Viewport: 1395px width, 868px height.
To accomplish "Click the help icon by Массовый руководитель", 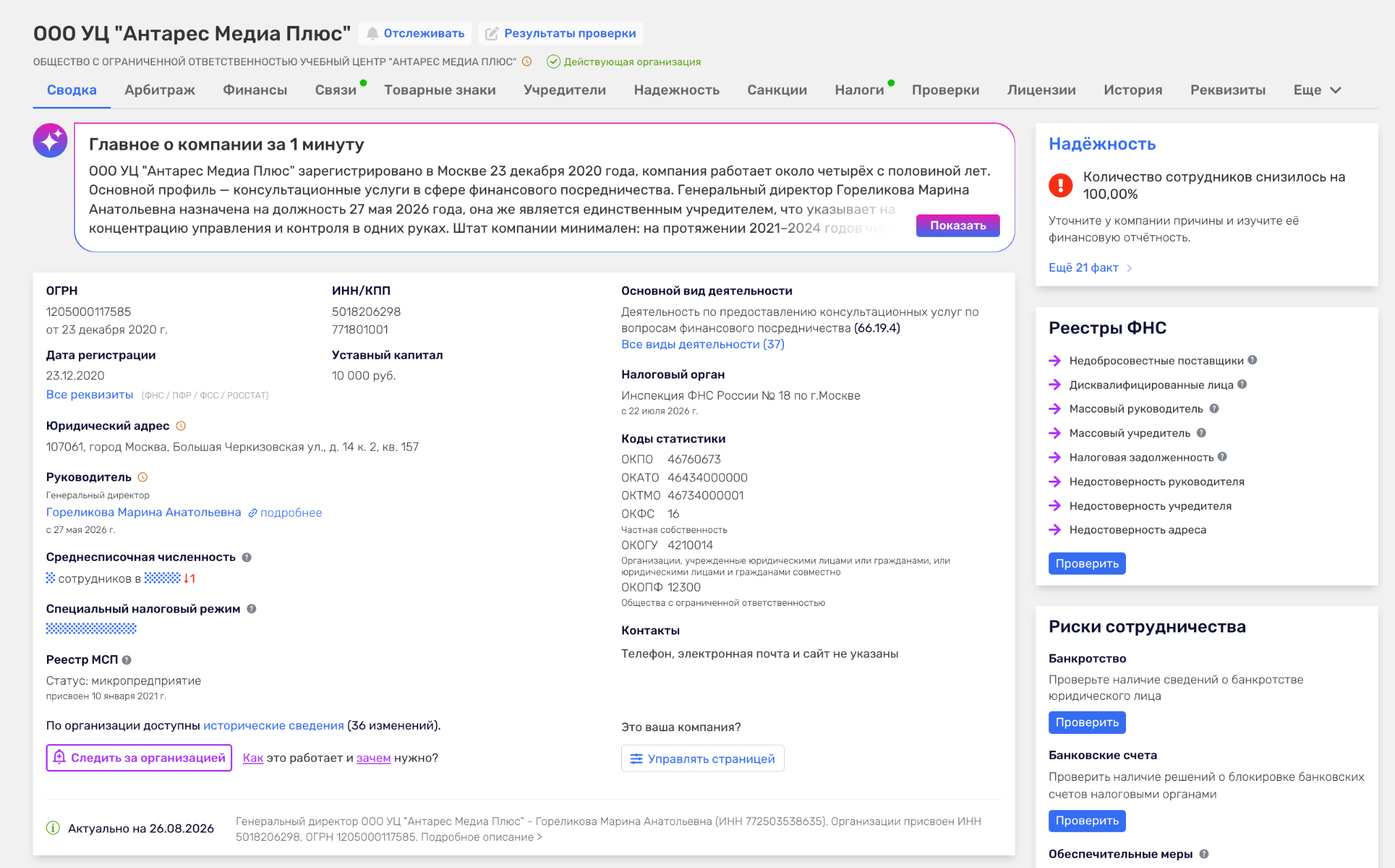I will pos(1214,408).
